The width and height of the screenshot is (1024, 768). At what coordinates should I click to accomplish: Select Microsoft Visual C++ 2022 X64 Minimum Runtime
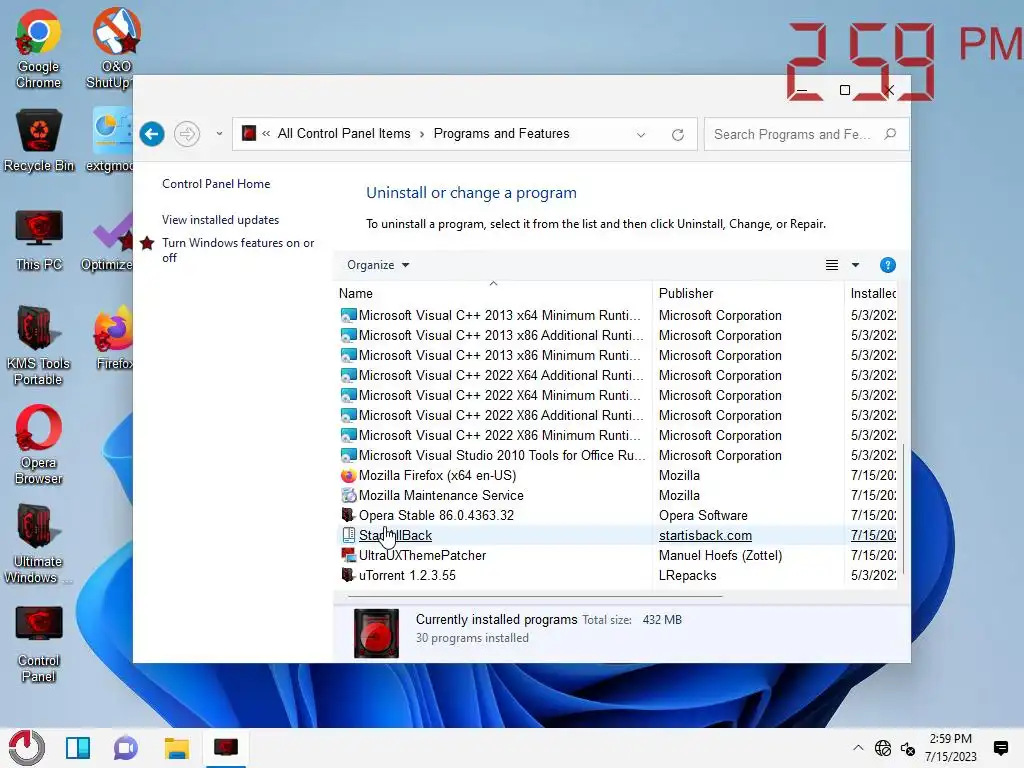click(499, 396)
